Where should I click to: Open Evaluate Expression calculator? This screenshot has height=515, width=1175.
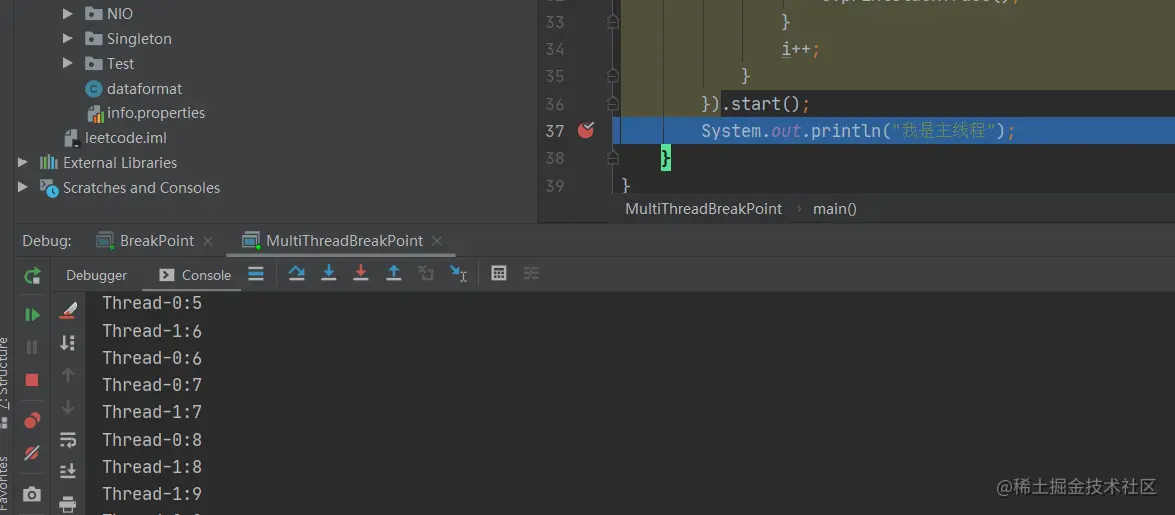pyautogui.click(x=498, y=274)
